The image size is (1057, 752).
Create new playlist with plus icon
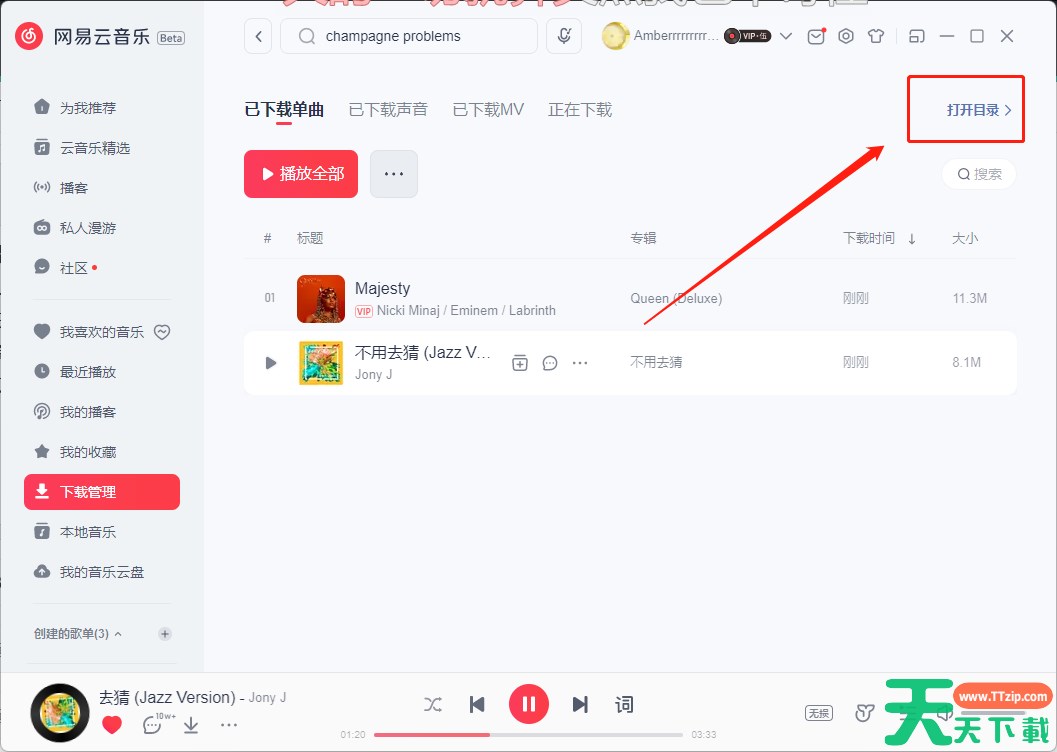click(164, 634)
